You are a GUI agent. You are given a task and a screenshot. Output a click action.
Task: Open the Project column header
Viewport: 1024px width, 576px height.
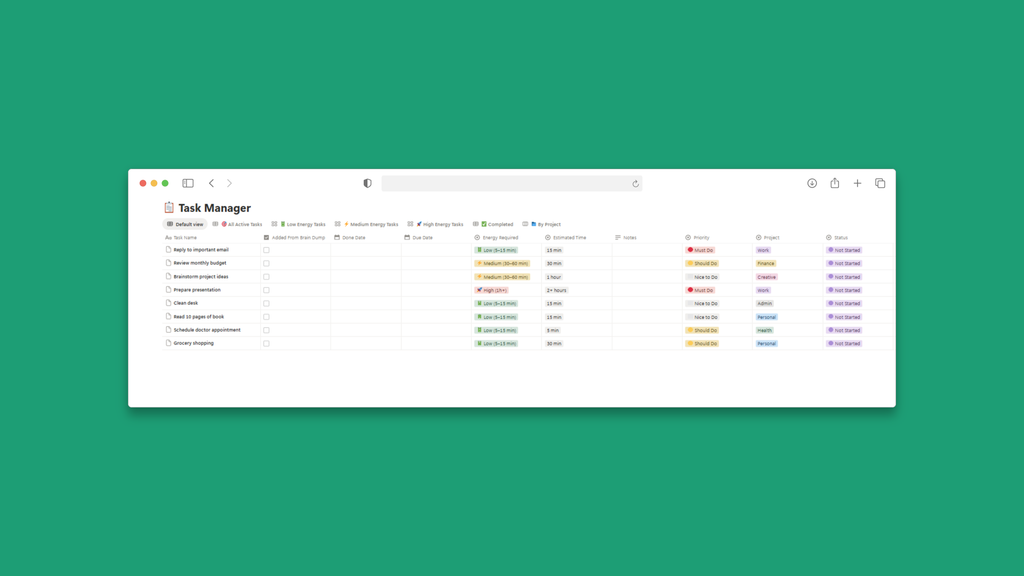pos(768,238)
